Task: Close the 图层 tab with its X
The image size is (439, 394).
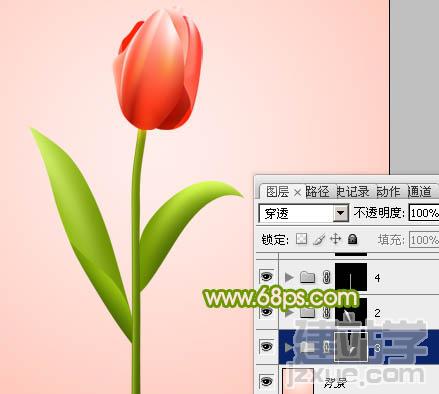Action: [298, 192]
